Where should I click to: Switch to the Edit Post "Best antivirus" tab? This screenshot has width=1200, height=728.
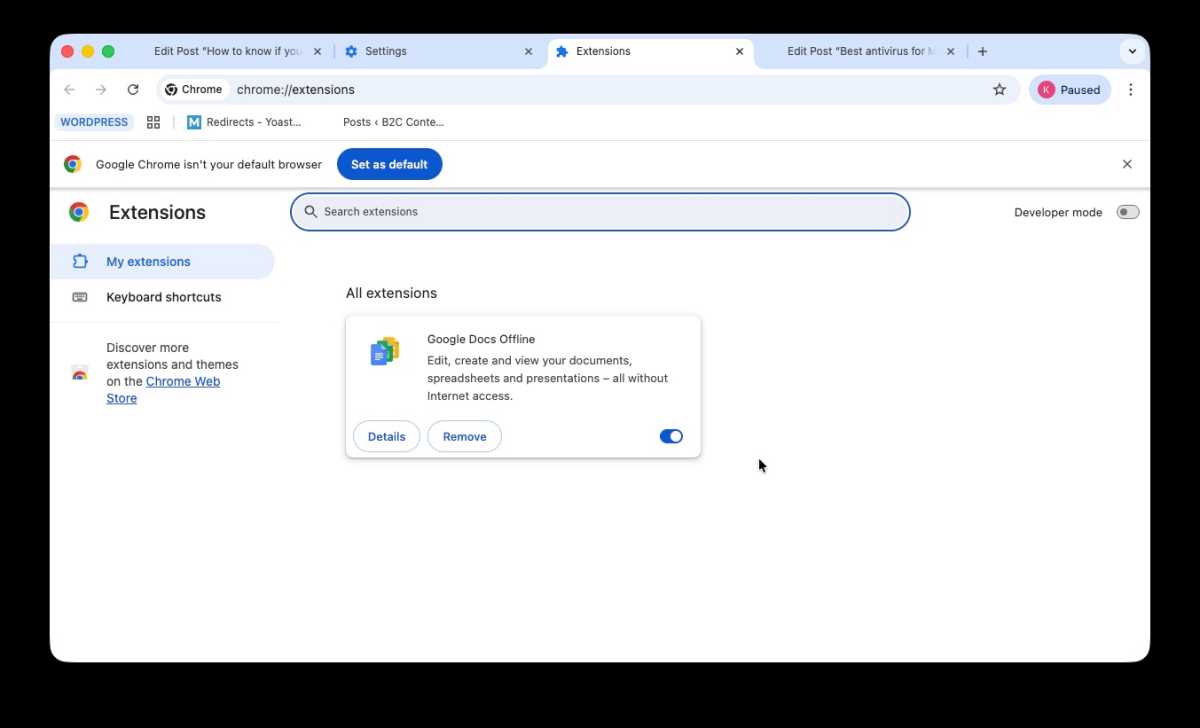click(x=862, y=51)
